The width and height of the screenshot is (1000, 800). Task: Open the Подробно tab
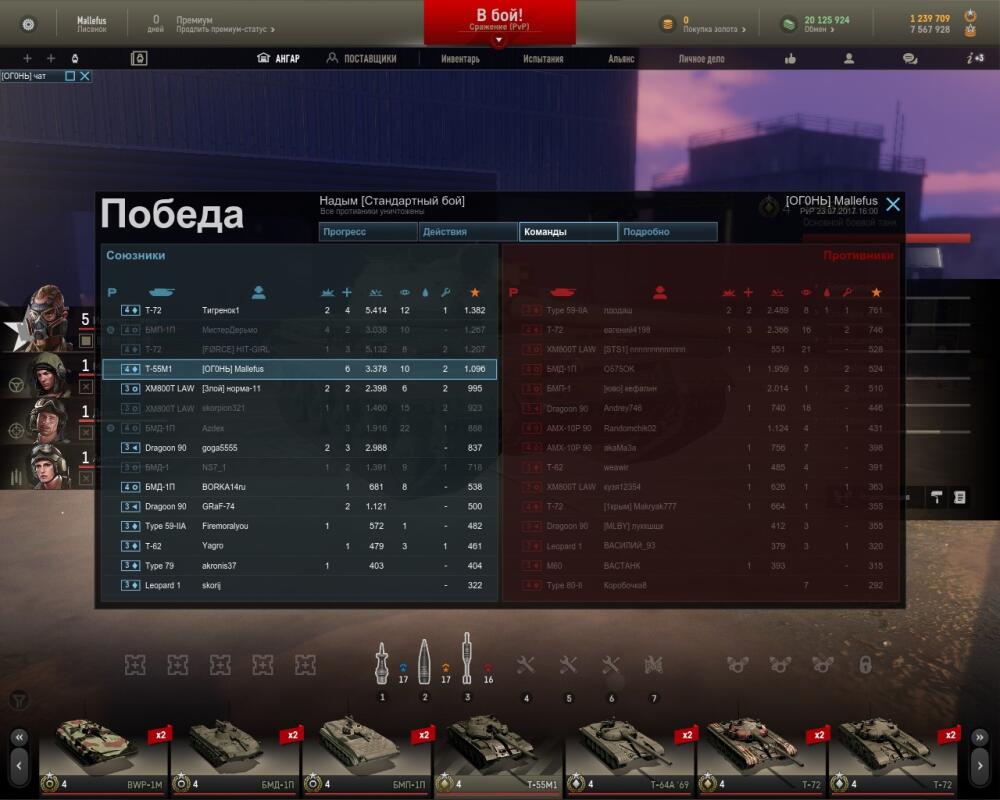point(668,232)
